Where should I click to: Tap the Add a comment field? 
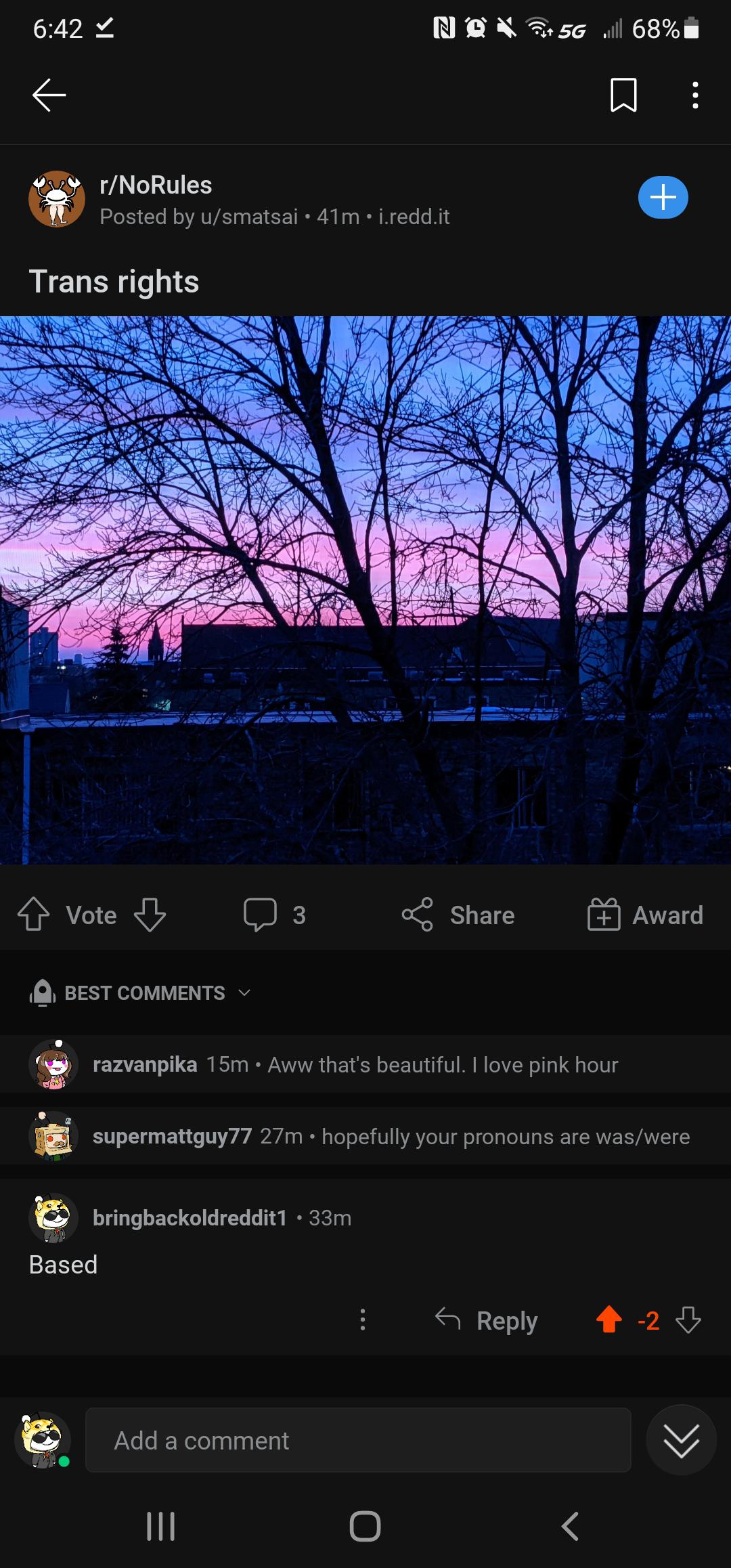358,1440
